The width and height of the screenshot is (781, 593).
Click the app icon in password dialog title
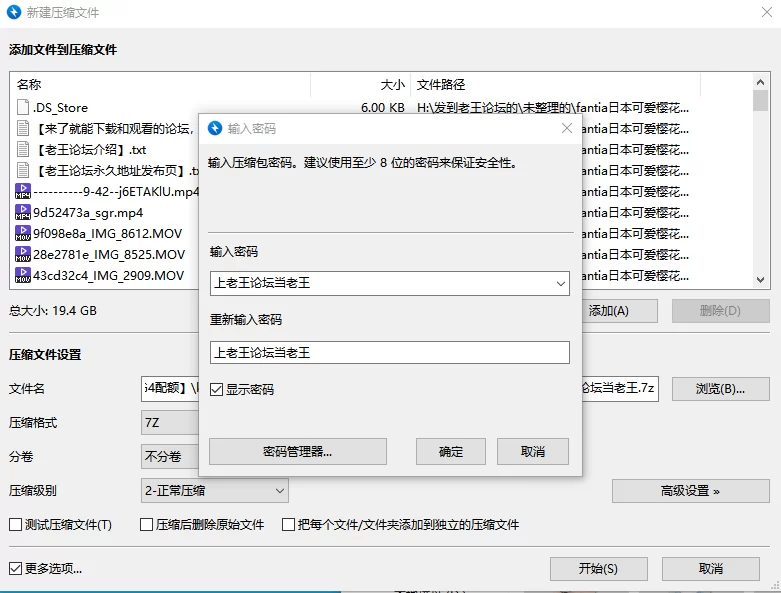[x=214, y=128]
